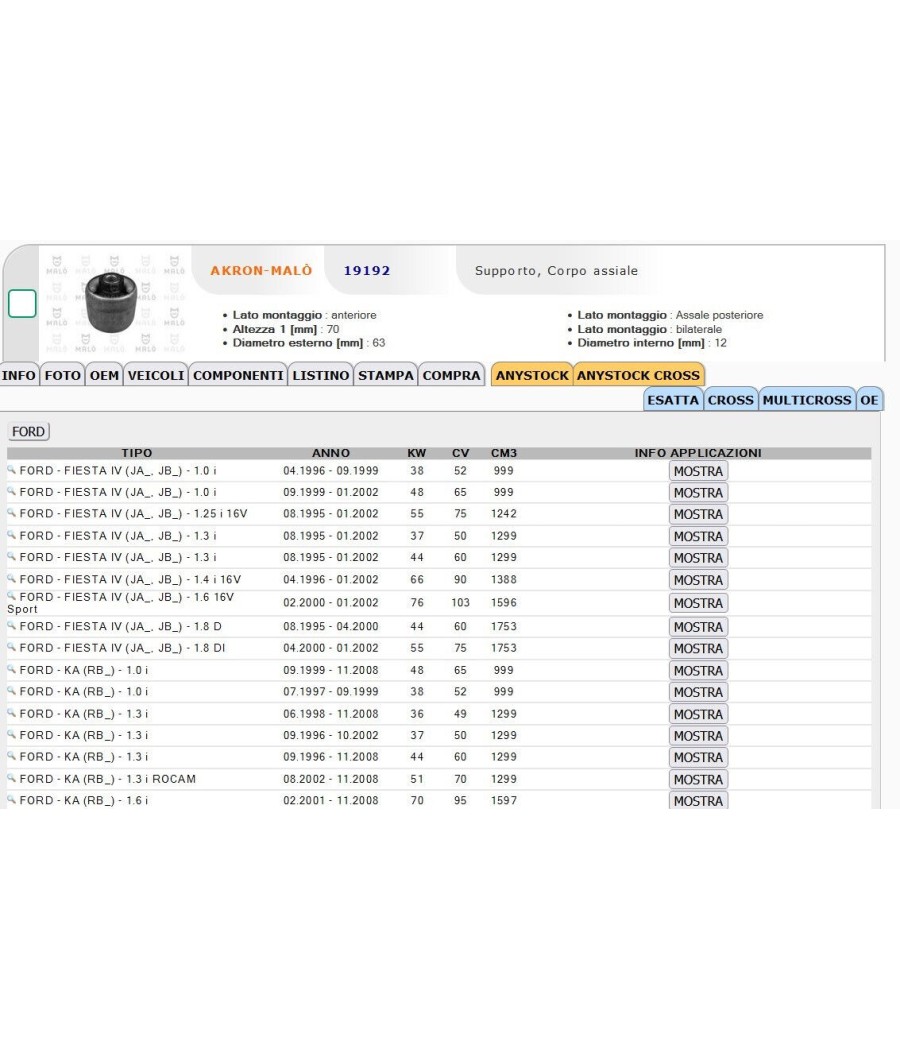Click the CV column header
The height and width of the screenshot is (1050, 900).
pyautogui.click(x=461, y=453)
